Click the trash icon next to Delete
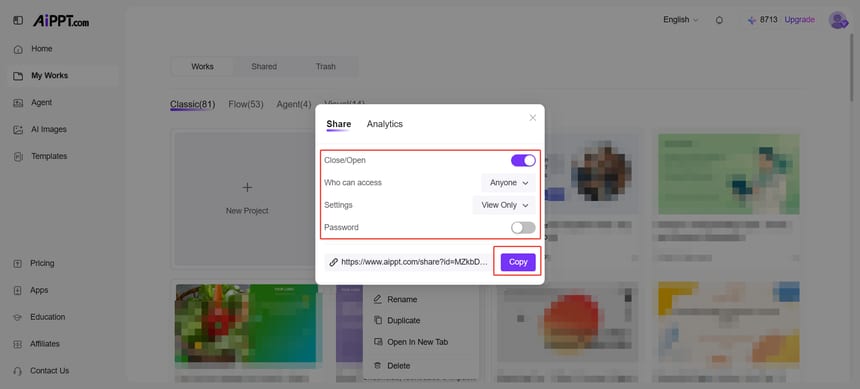 pos(377,365)
